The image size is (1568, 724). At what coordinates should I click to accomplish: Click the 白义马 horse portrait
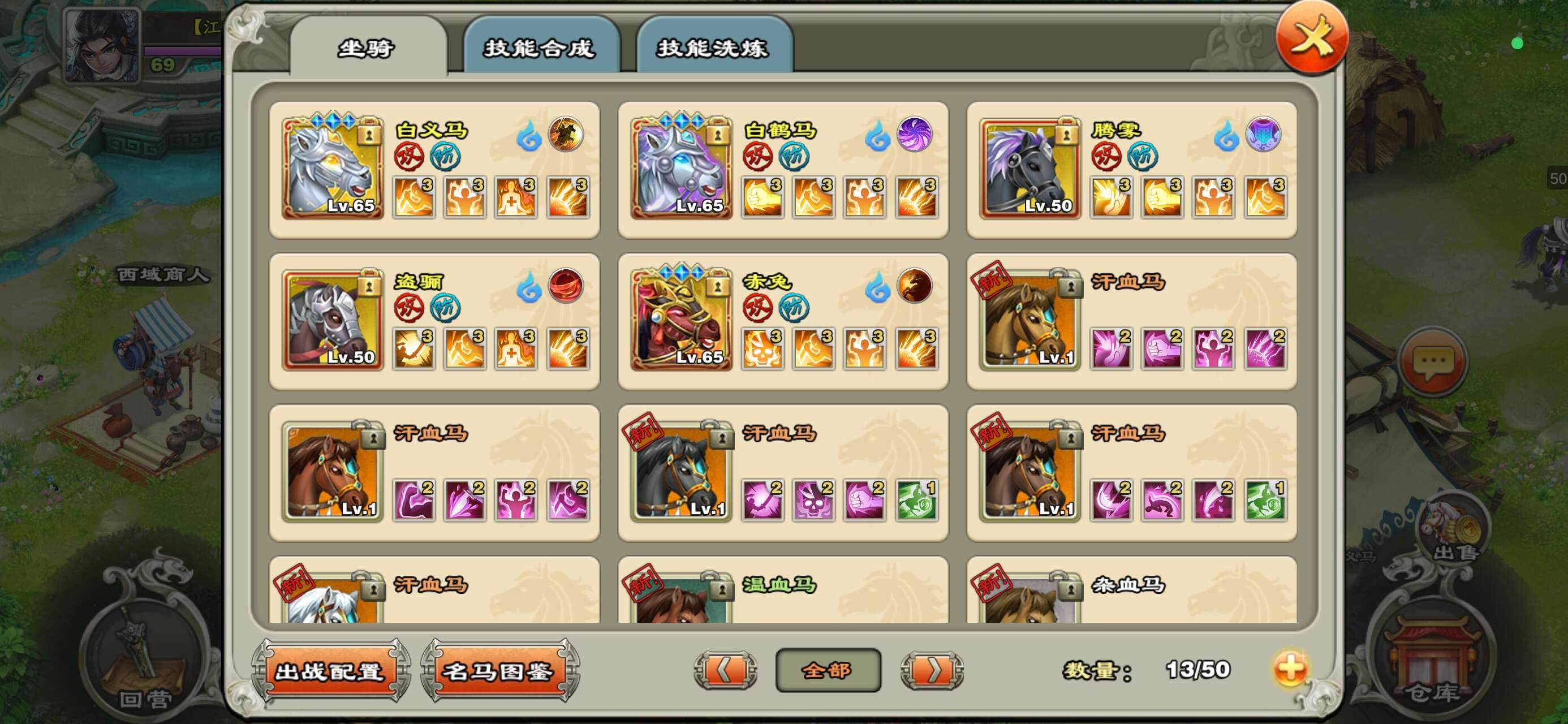pos(333,166)
